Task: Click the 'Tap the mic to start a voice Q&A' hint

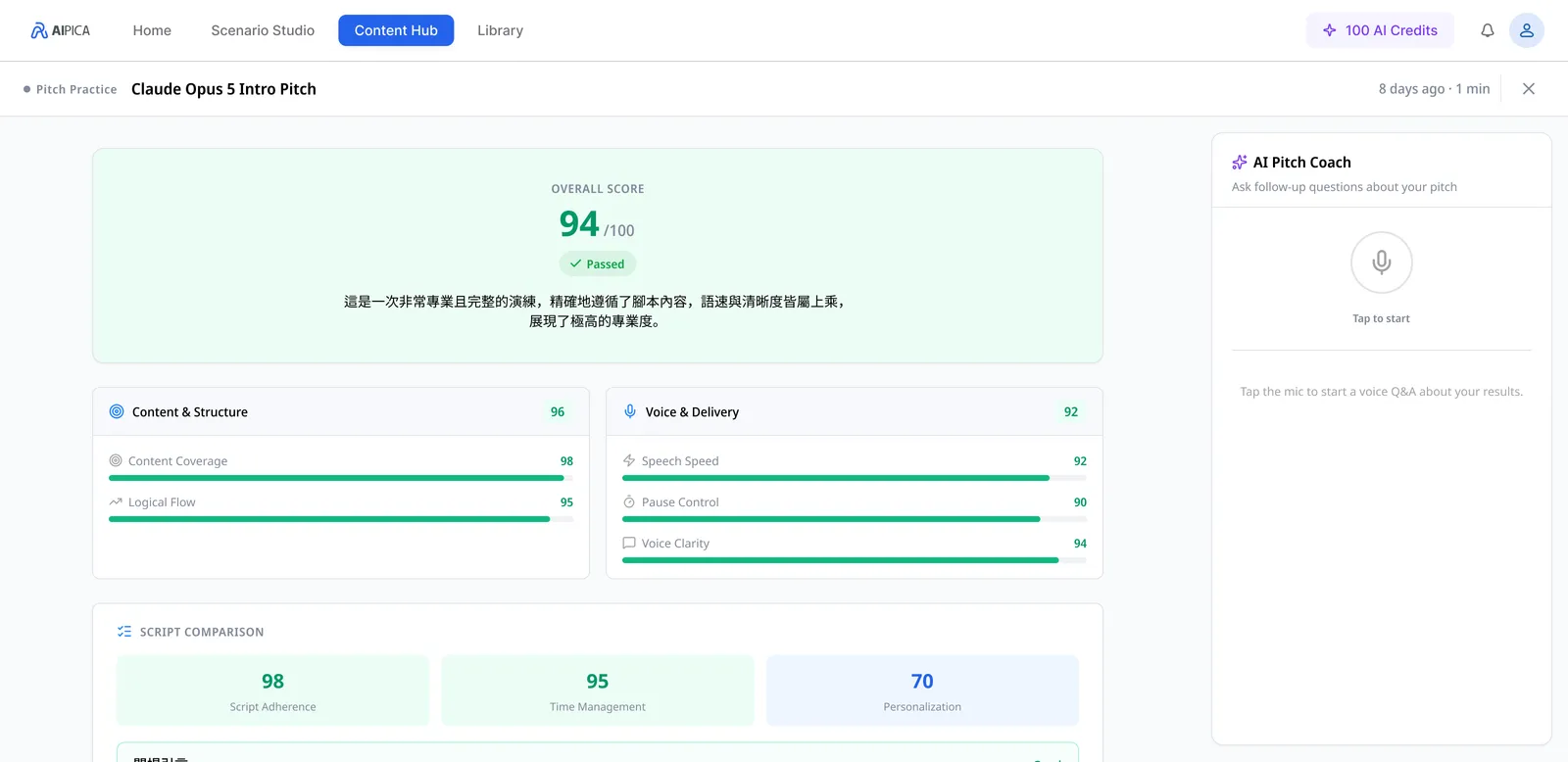Action: pos(1381,392)
